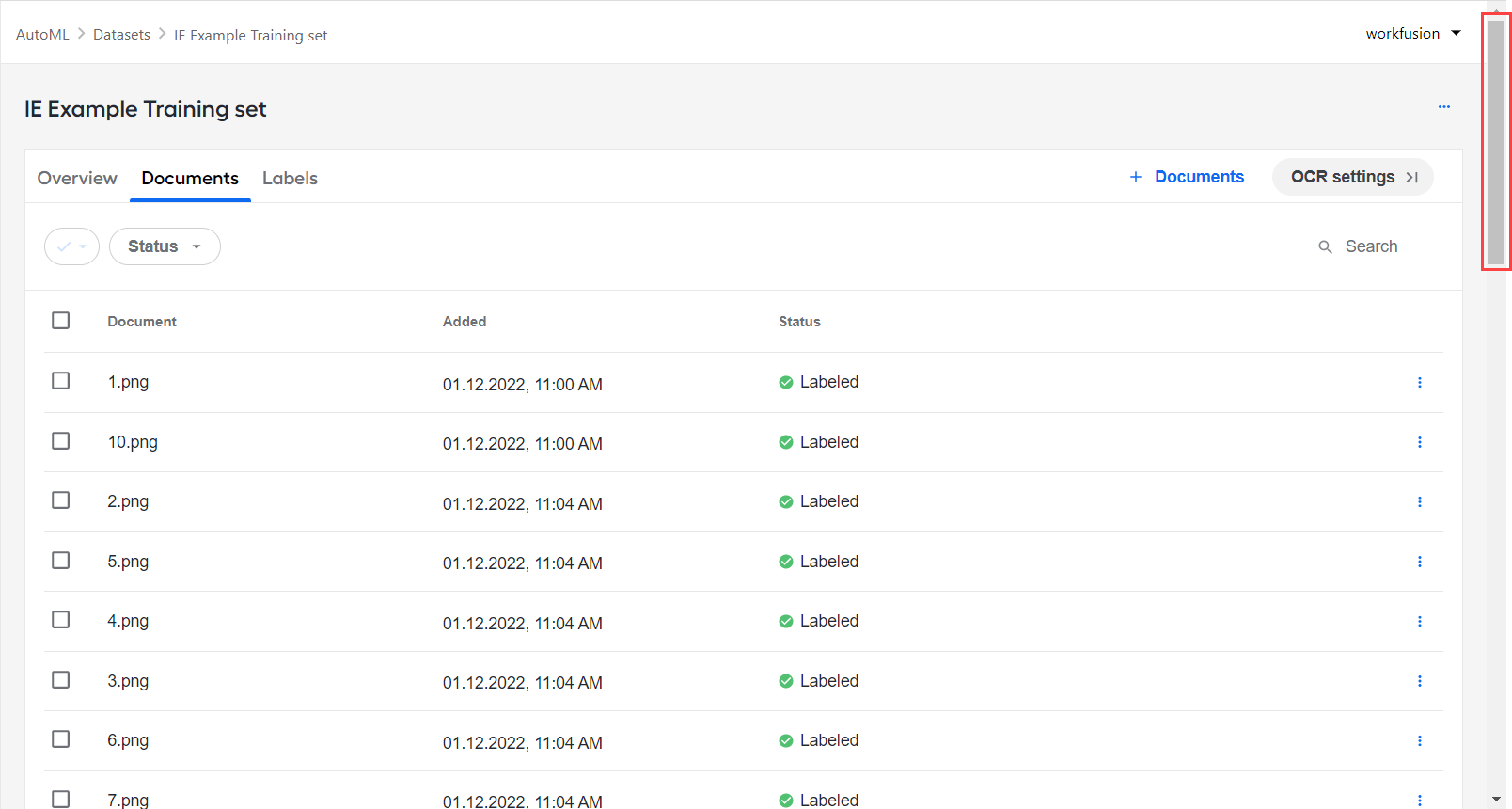Screen dimensions: 1512x809
Task: Toggle the select-all documents checkbox
Action: click(x=61, y=321)
